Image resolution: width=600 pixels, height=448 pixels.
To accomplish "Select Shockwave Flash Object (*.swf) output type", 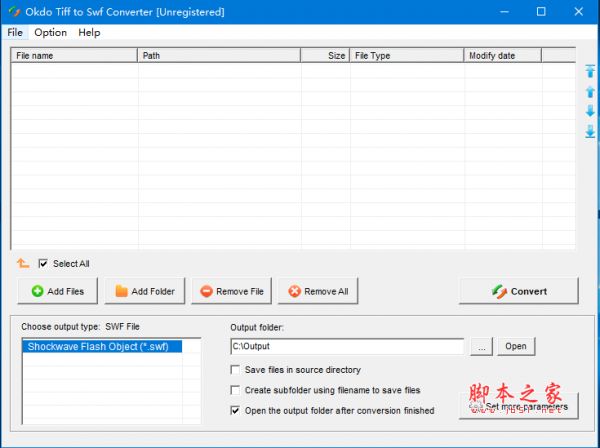I will (102, 347).
